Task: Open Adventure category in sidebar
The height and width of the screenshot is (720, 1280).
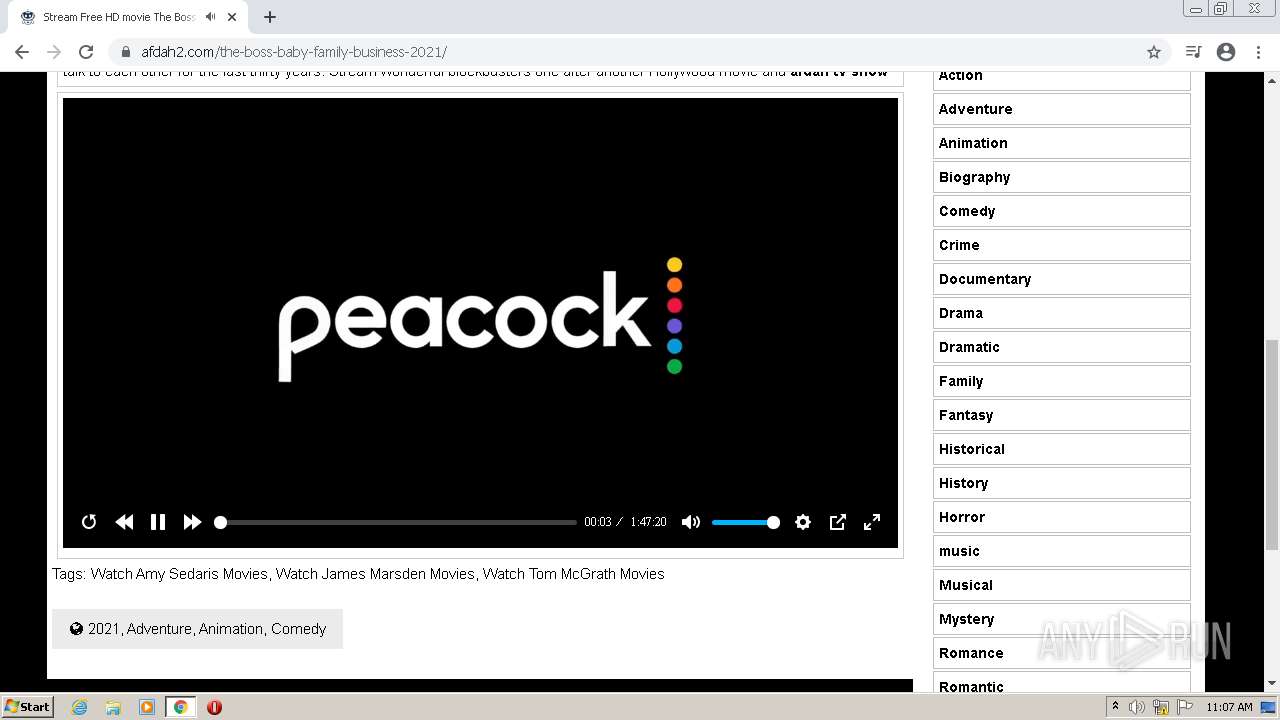Action: 1061,109
